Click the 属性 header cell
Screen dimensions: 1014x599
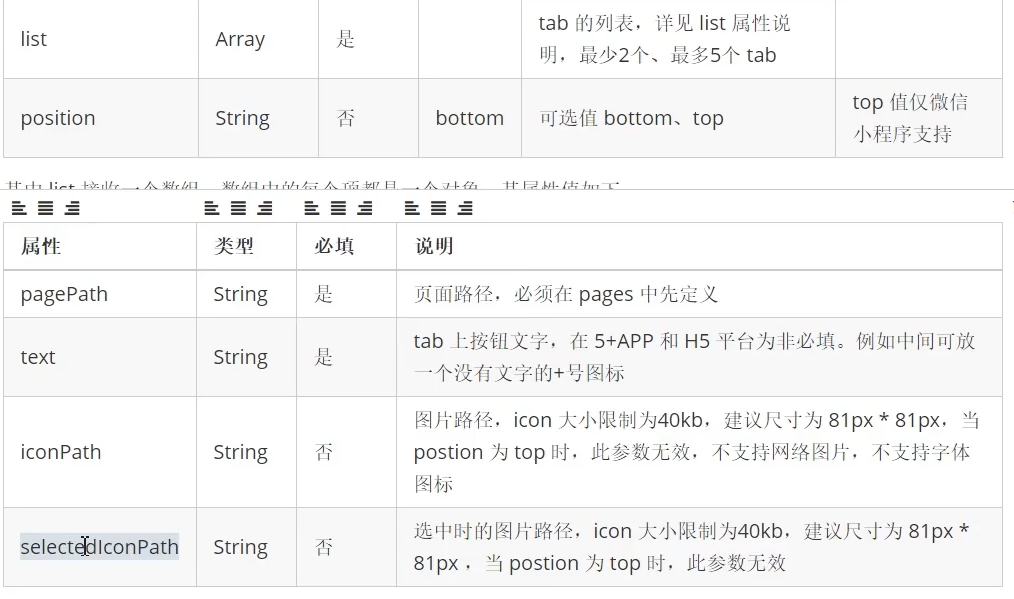pyautogui.click(x=41, y=246)
